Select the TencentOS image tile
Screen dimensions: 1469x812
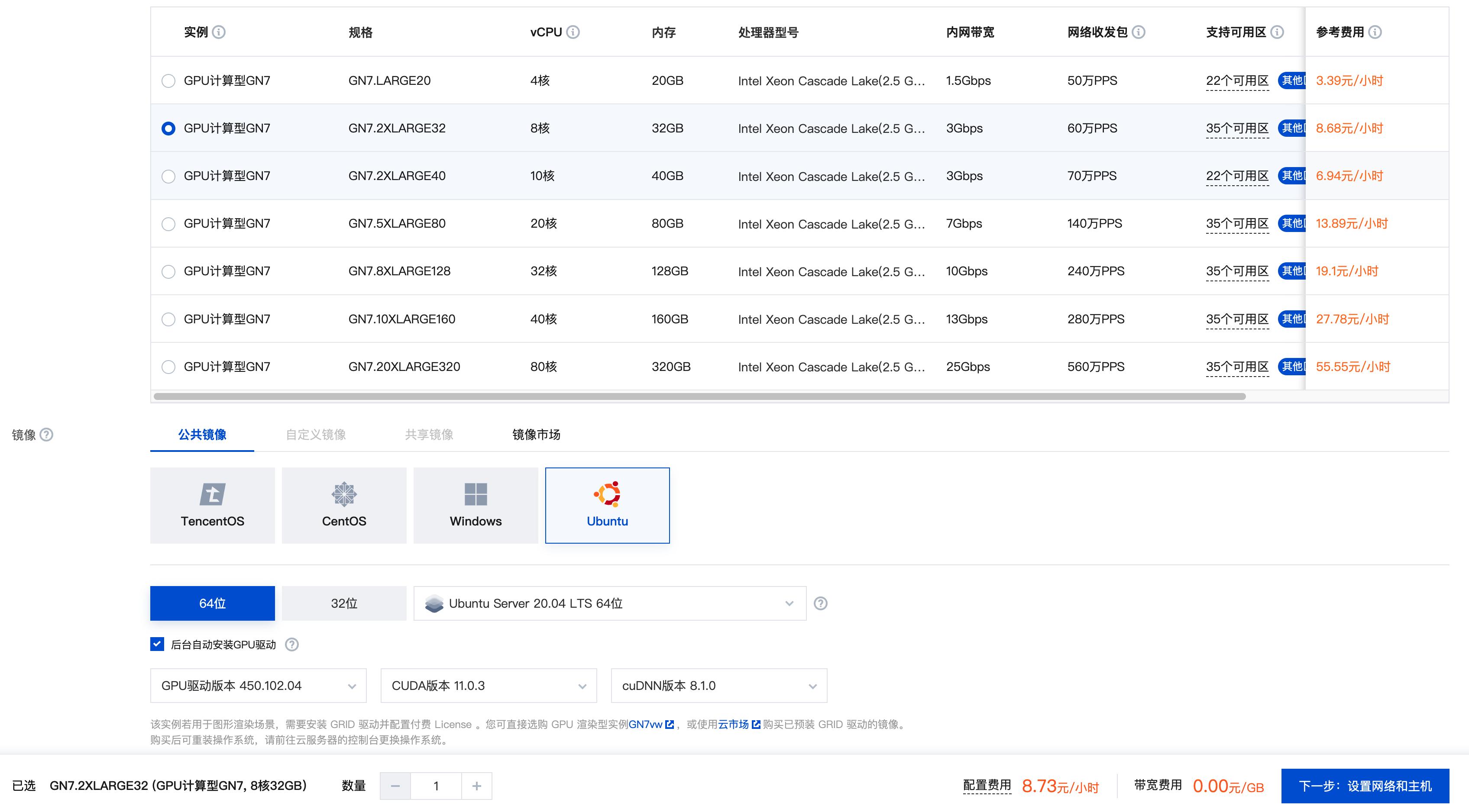tap(212, 506)
